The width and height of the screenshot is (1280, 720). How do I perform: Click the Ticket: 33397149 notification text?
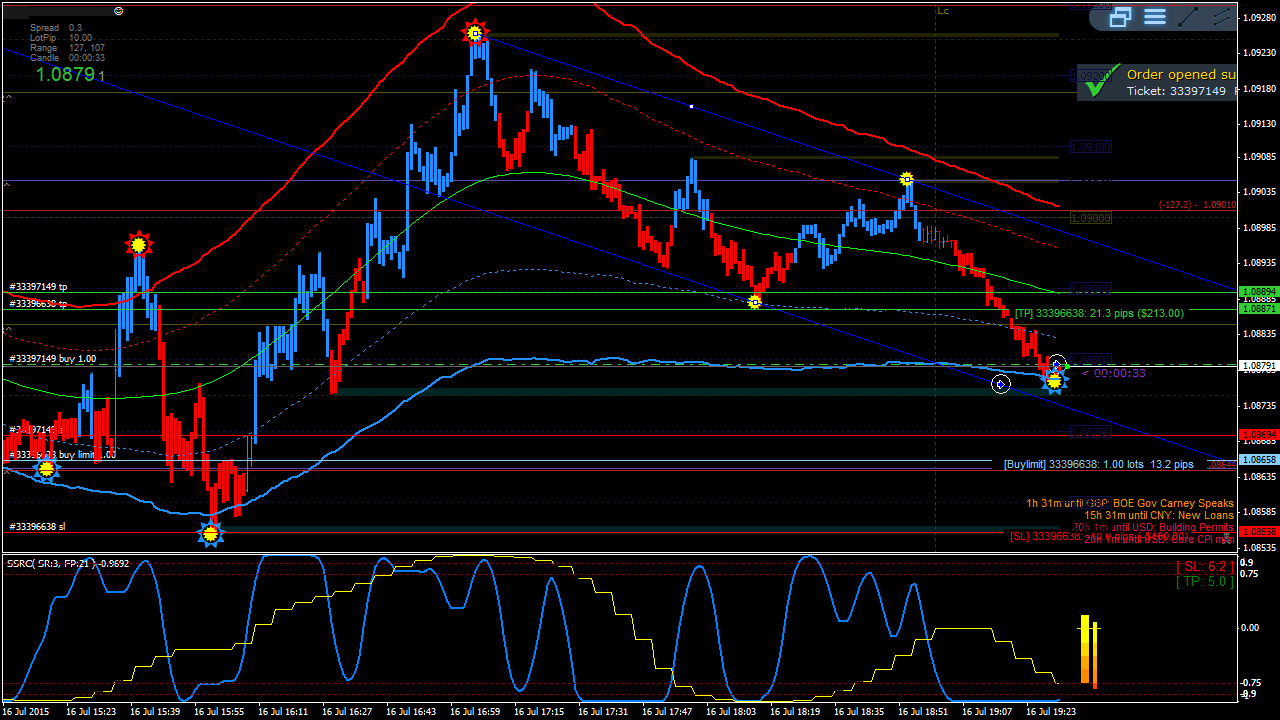[x=1176, y=91]
